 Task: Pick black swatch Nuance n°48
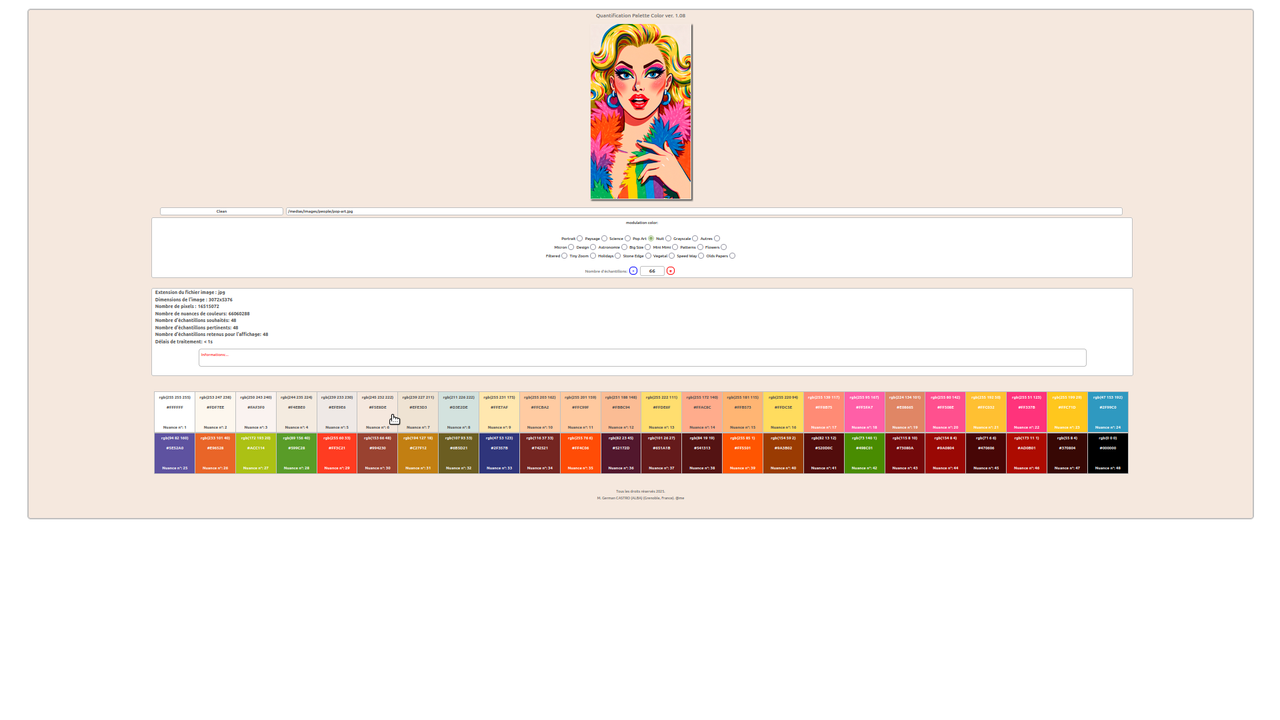1108,453
